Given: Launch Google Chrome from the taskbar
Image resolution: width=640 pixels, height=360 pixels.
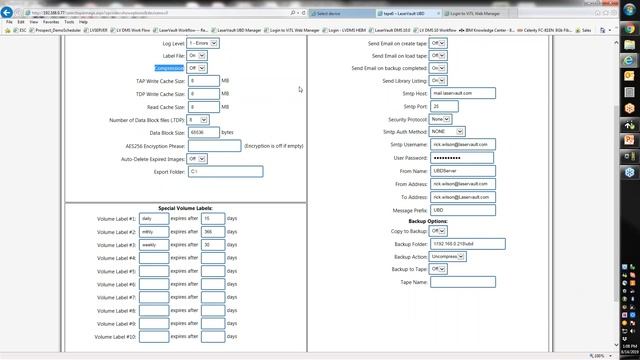Looking at the screenshot, I should 629,29.
